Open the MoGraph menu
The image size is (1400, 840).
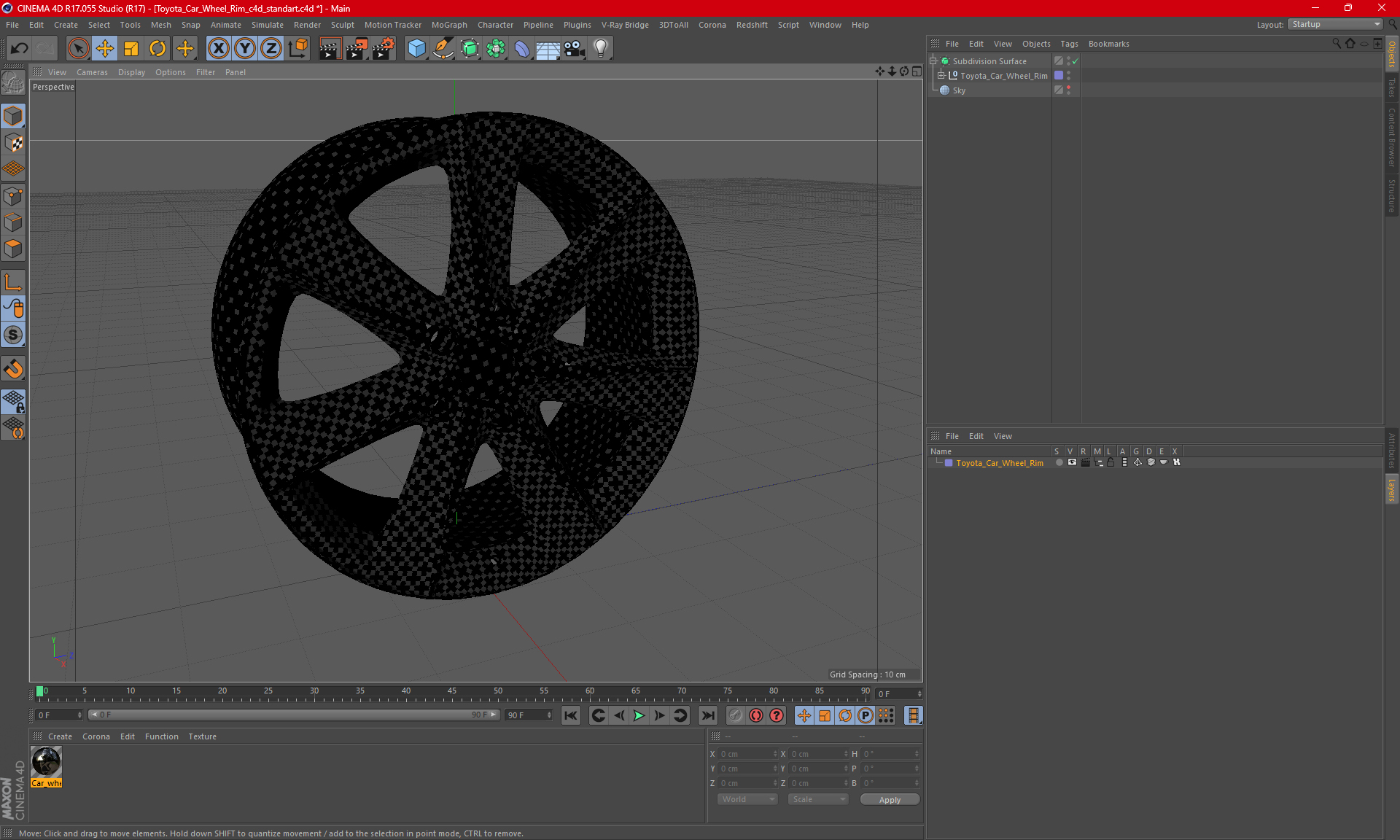pyautogui.click(x=448, y=25)
